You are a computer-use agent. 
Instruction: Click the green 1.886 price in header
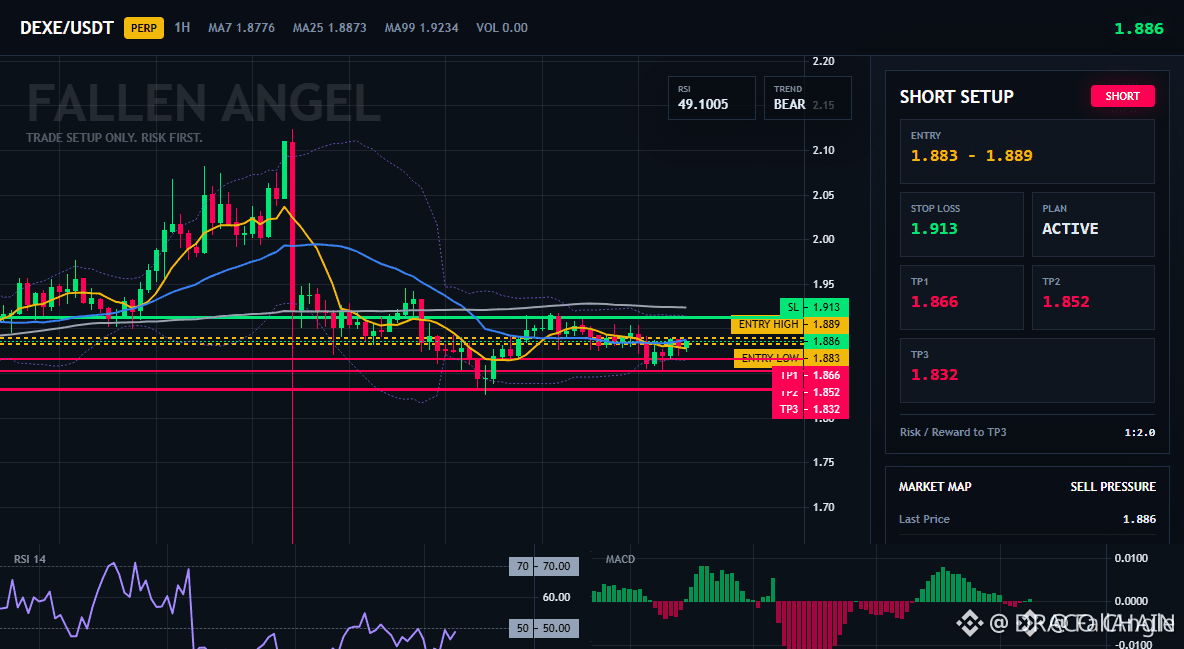(x=1139, y=29)
